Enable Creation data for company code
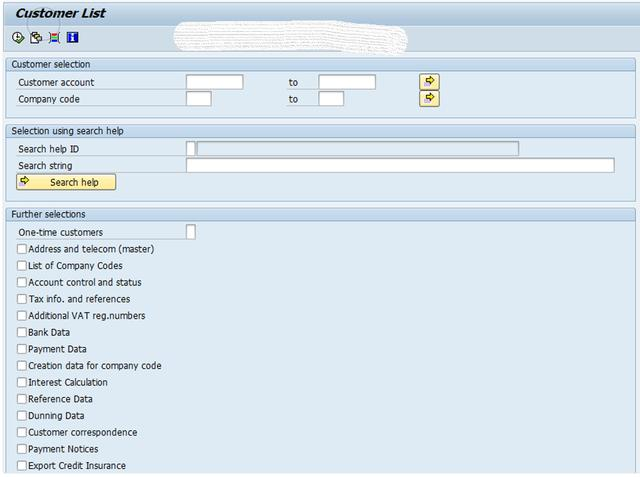The width and height of the screenshot is (640, 477). (x=22, y=366)
